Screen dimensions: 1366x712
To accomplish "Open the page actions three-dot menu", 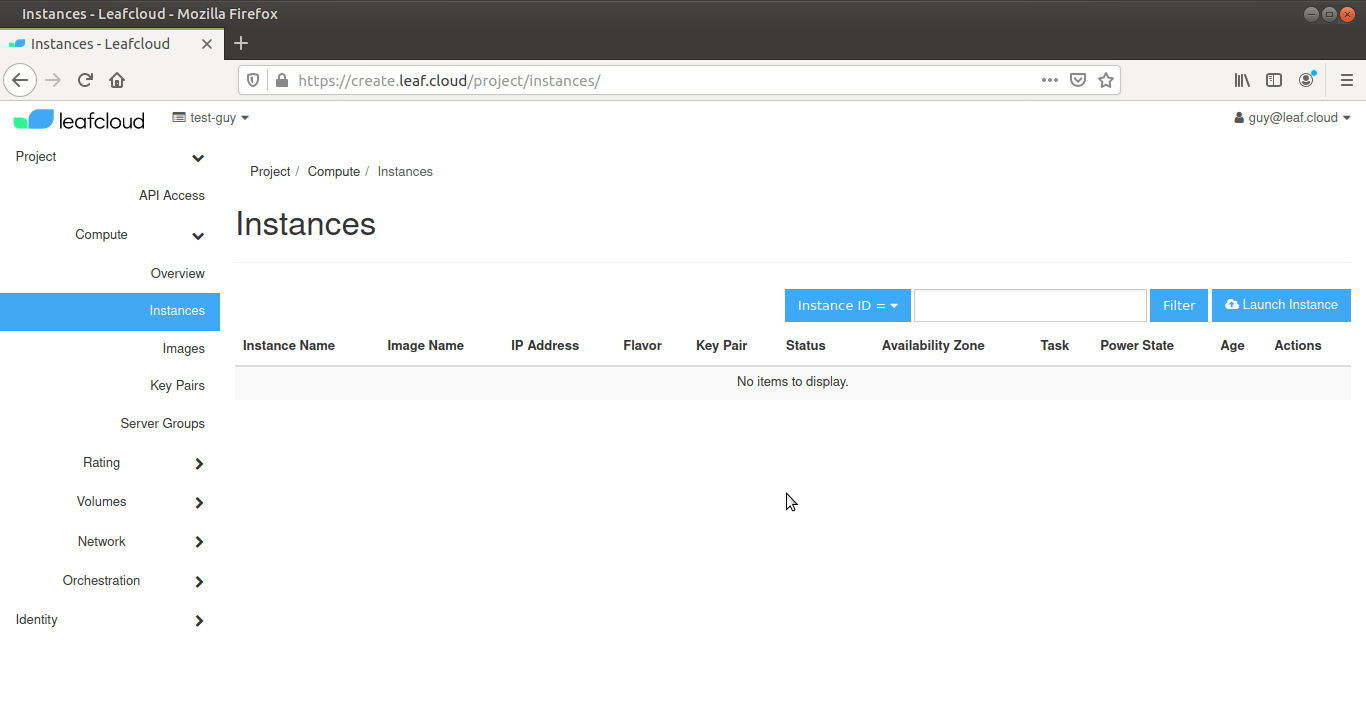I will (x=1049, y=80).
